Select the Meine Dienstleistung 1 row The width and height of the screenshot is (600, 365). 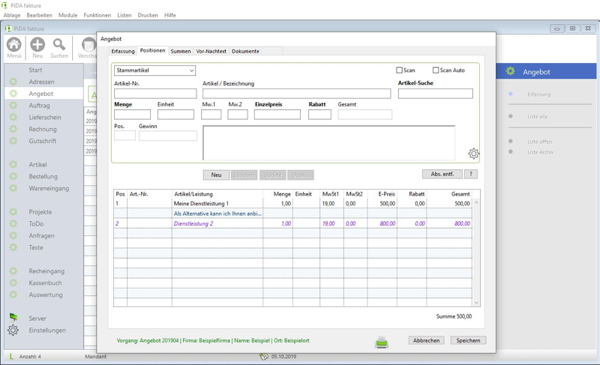[x=293, y=204]
